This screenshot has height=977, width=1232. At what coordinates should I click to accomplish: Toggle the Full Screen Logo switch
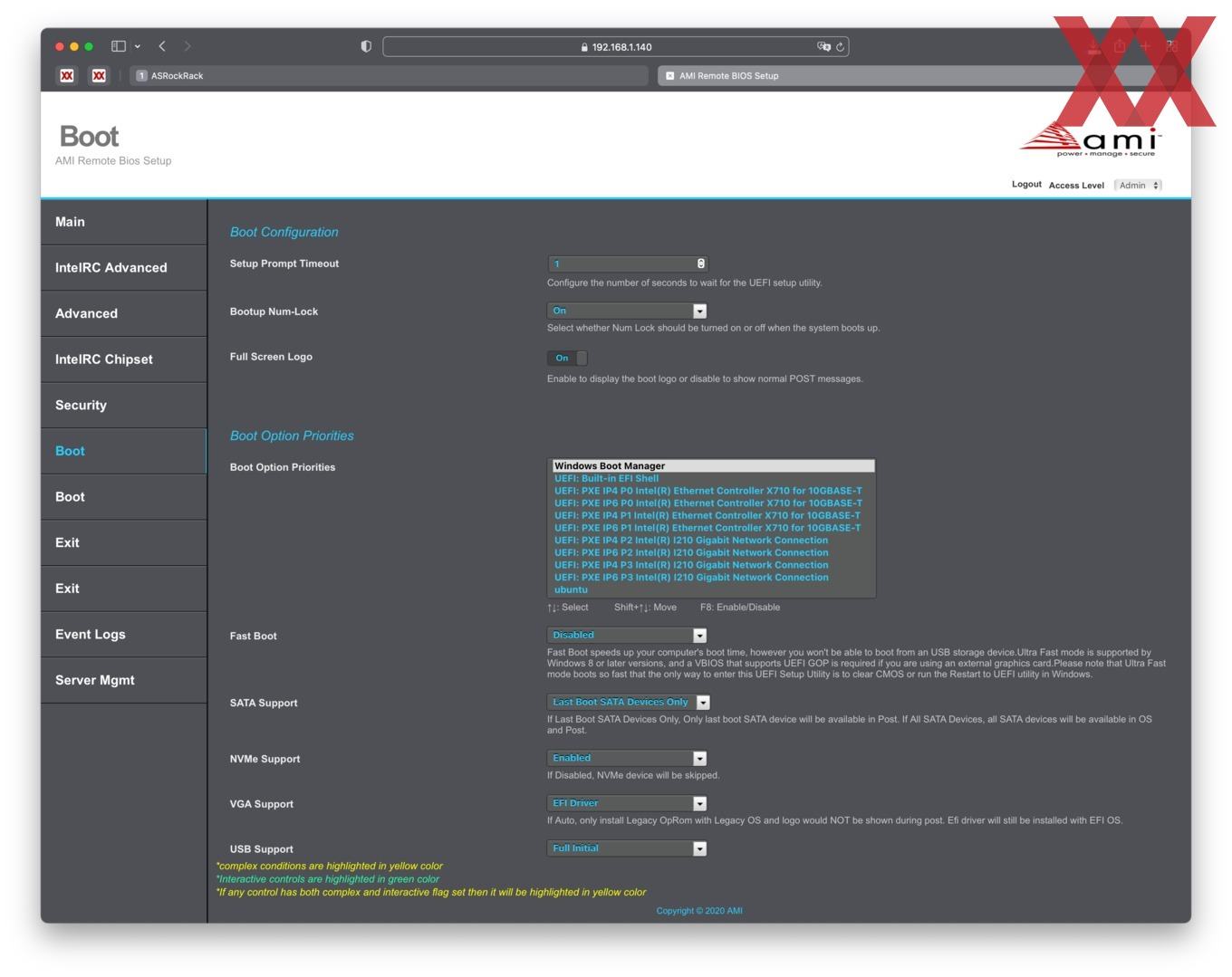pos(567,358)
